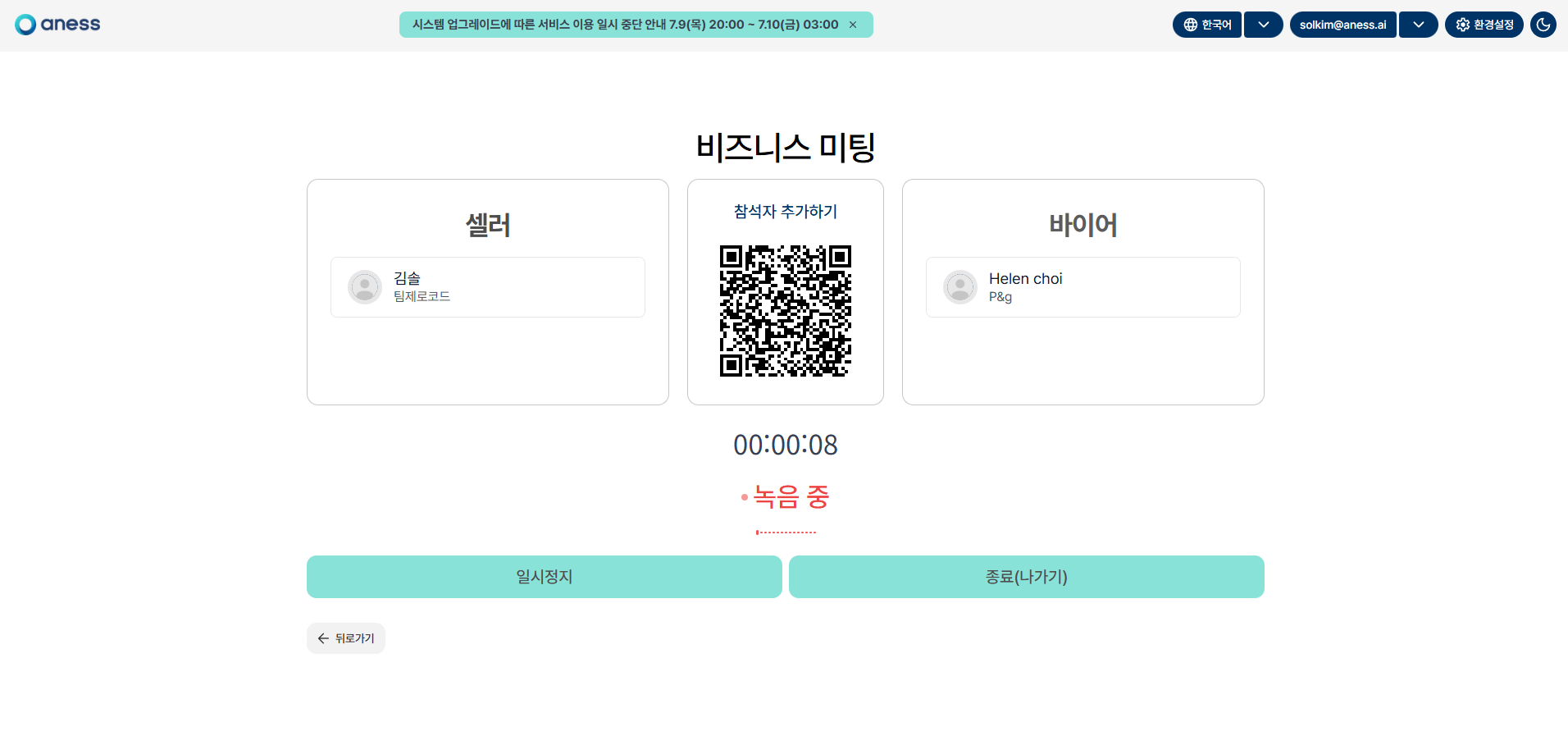Click Helen choi's profile avatar
The width and height of the screenshot is (1568, 736).
click(x=960, y=287)
